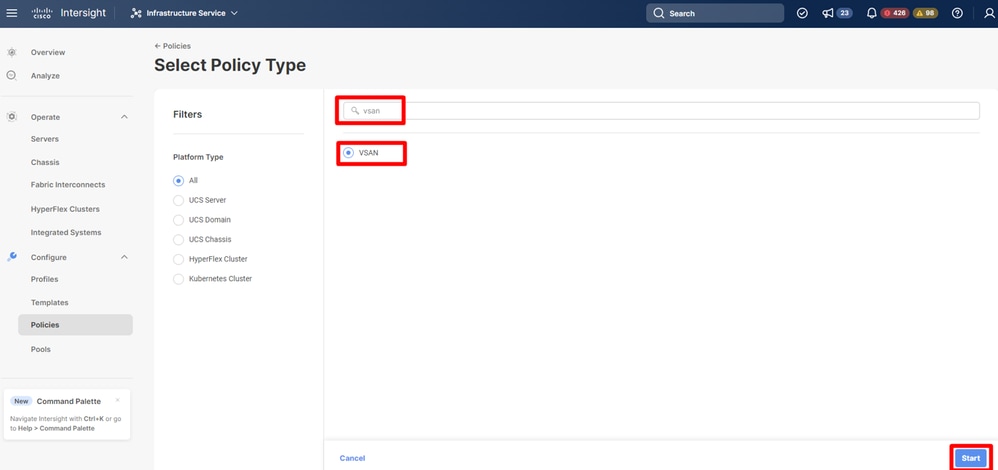Select UCS Chassis platform type
The width and height of the screenshot is (998, 470).
[x=178, y=239]
